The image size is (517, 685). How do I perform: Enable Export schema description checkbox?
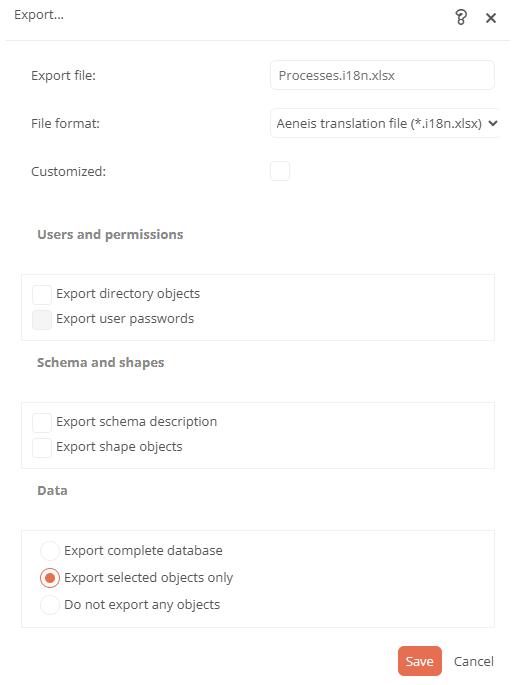coord(42,423)
